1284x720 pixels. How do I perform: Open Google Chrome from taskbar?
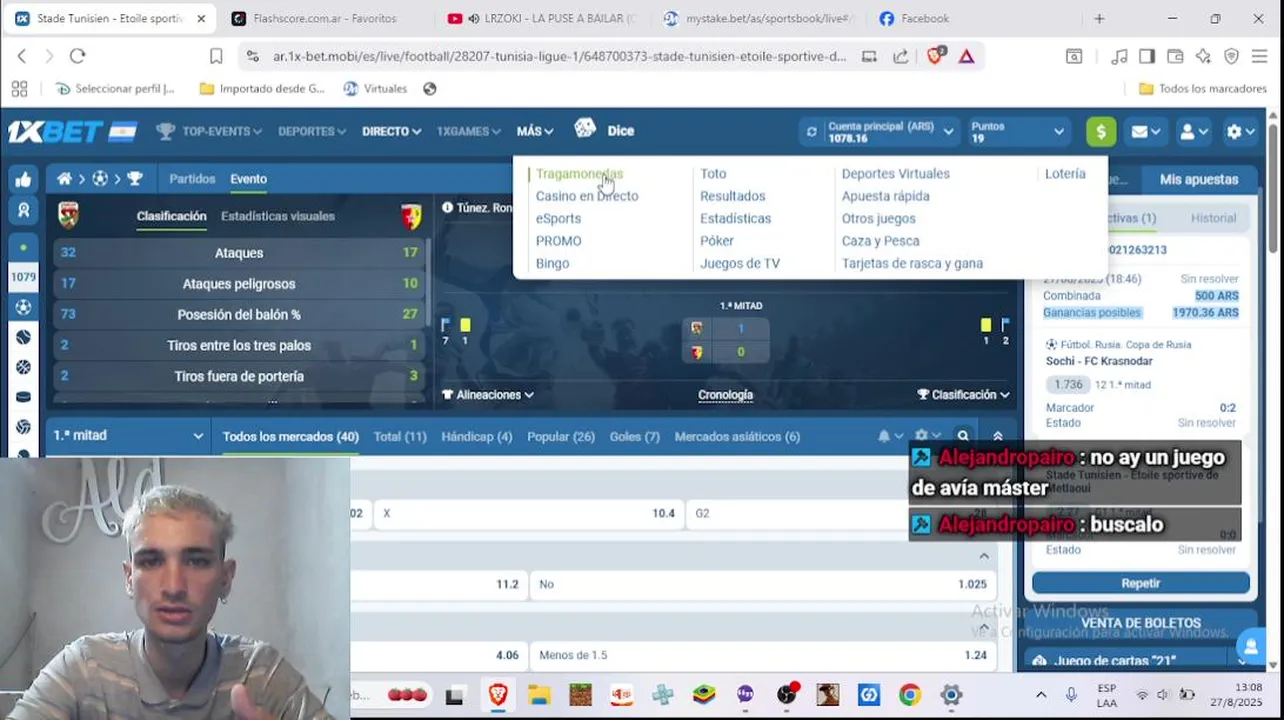tap(909, 694)
